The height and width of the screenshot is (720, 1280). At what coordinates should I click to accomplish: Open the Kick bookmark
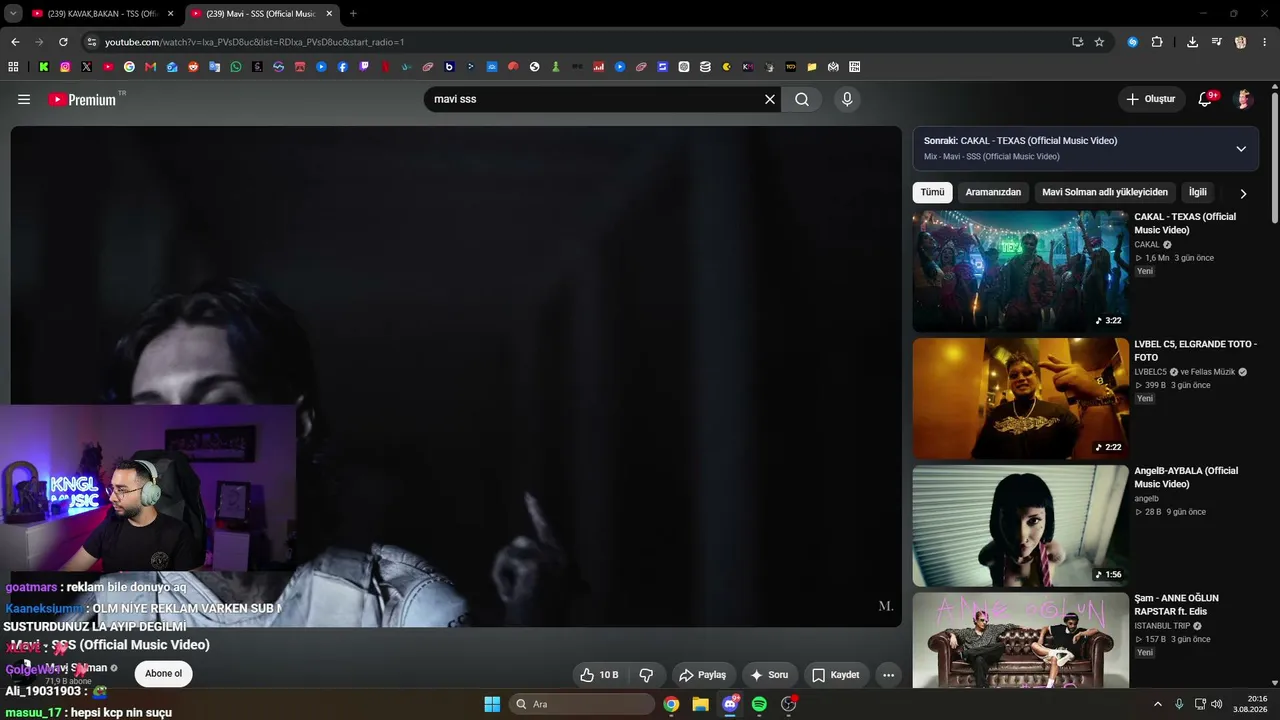pyautogui.click(x=44, y=67)
